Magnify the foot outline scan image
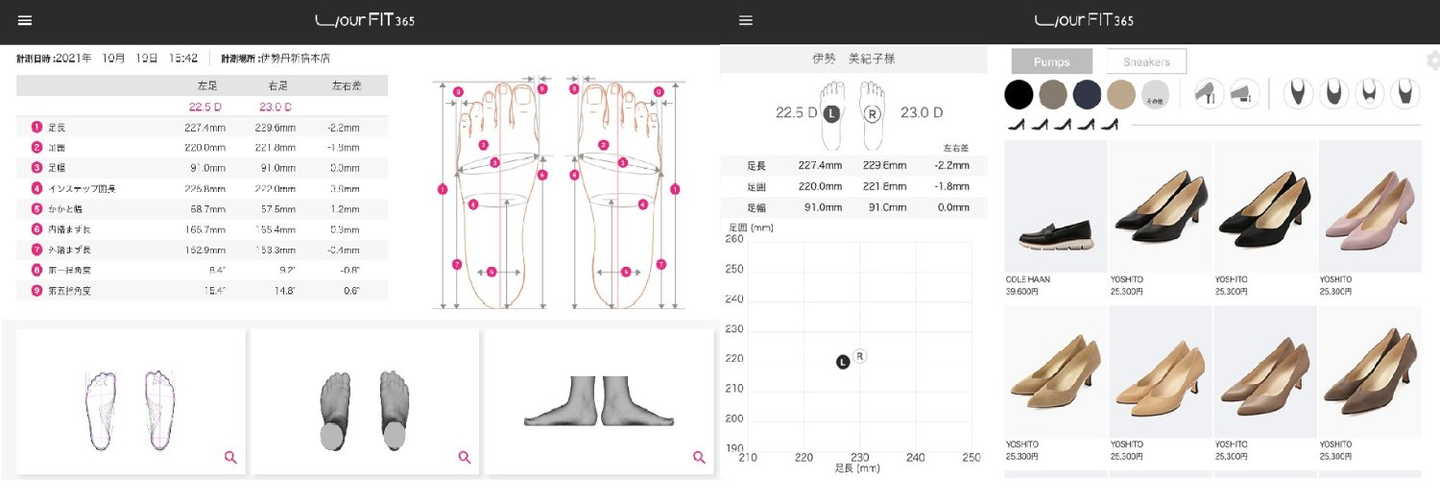1440x502 pixels. pyautogui.click(x=230, y=457)
